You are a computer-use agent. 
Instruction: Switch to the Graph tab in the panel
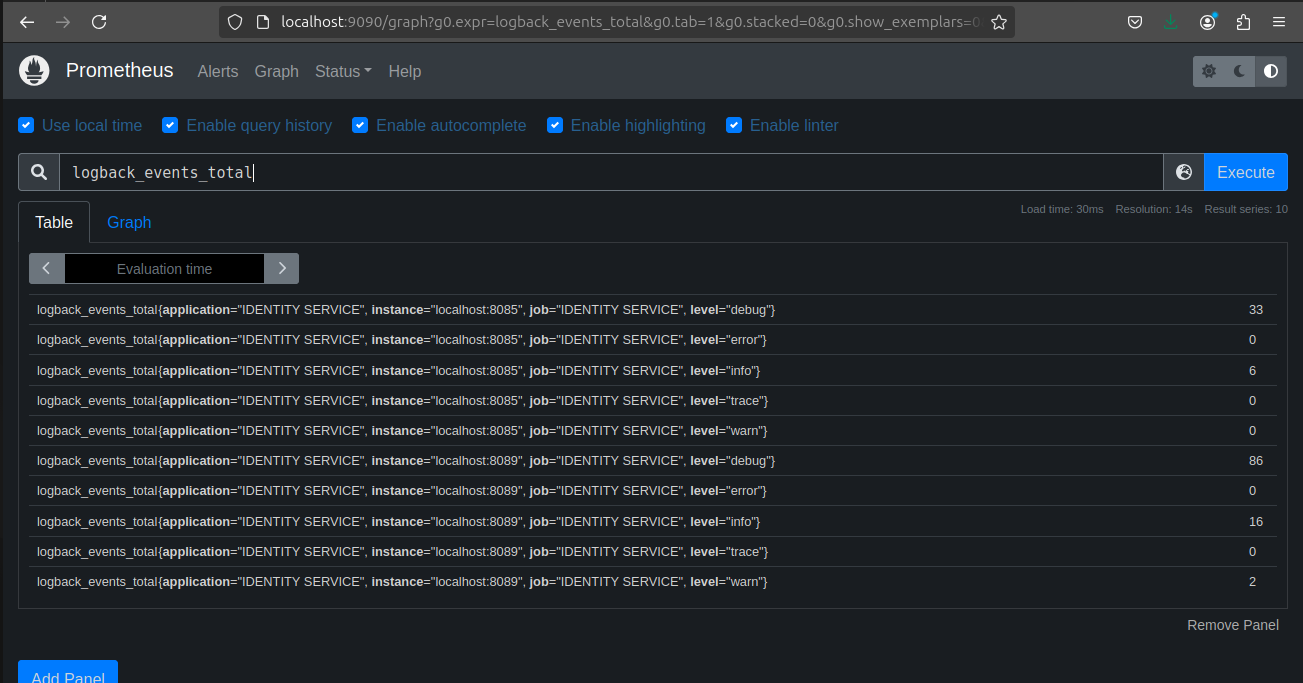(x=129, y=222)
